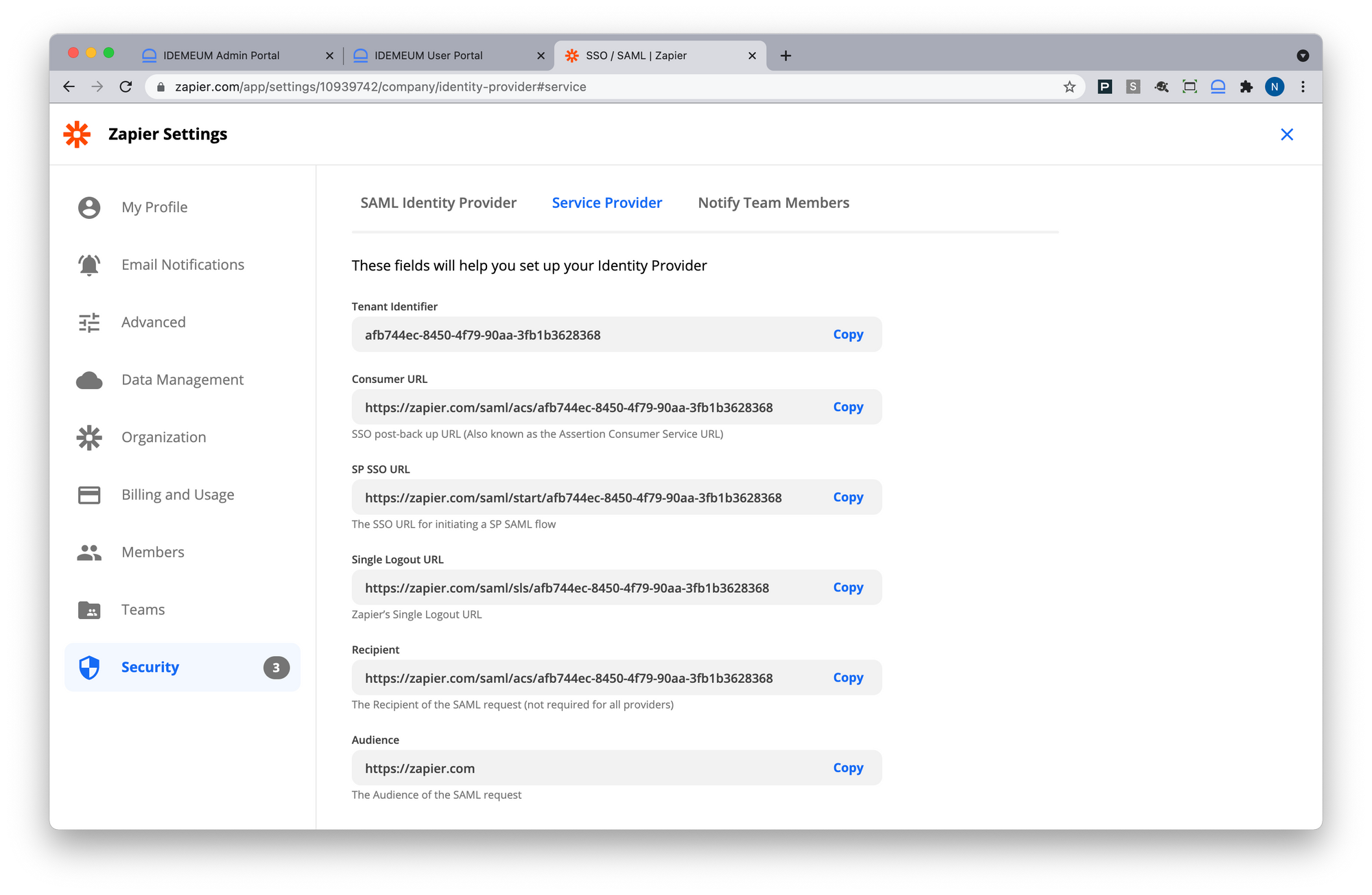
Task: Click the Teams folder icon
Action: tap(89, 610)
